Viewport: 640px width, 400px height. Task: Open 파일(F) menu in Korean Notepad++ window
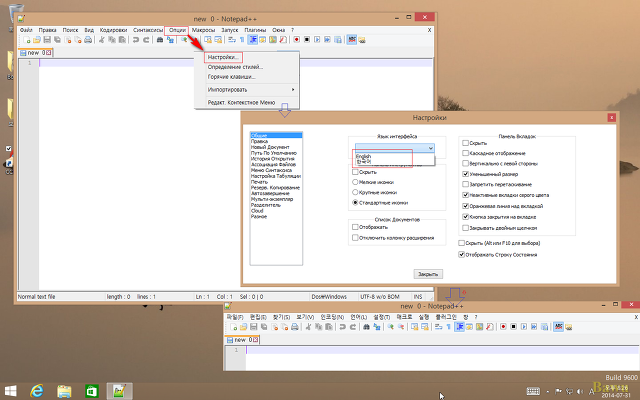pyautogui.click(x=235, y=317)
